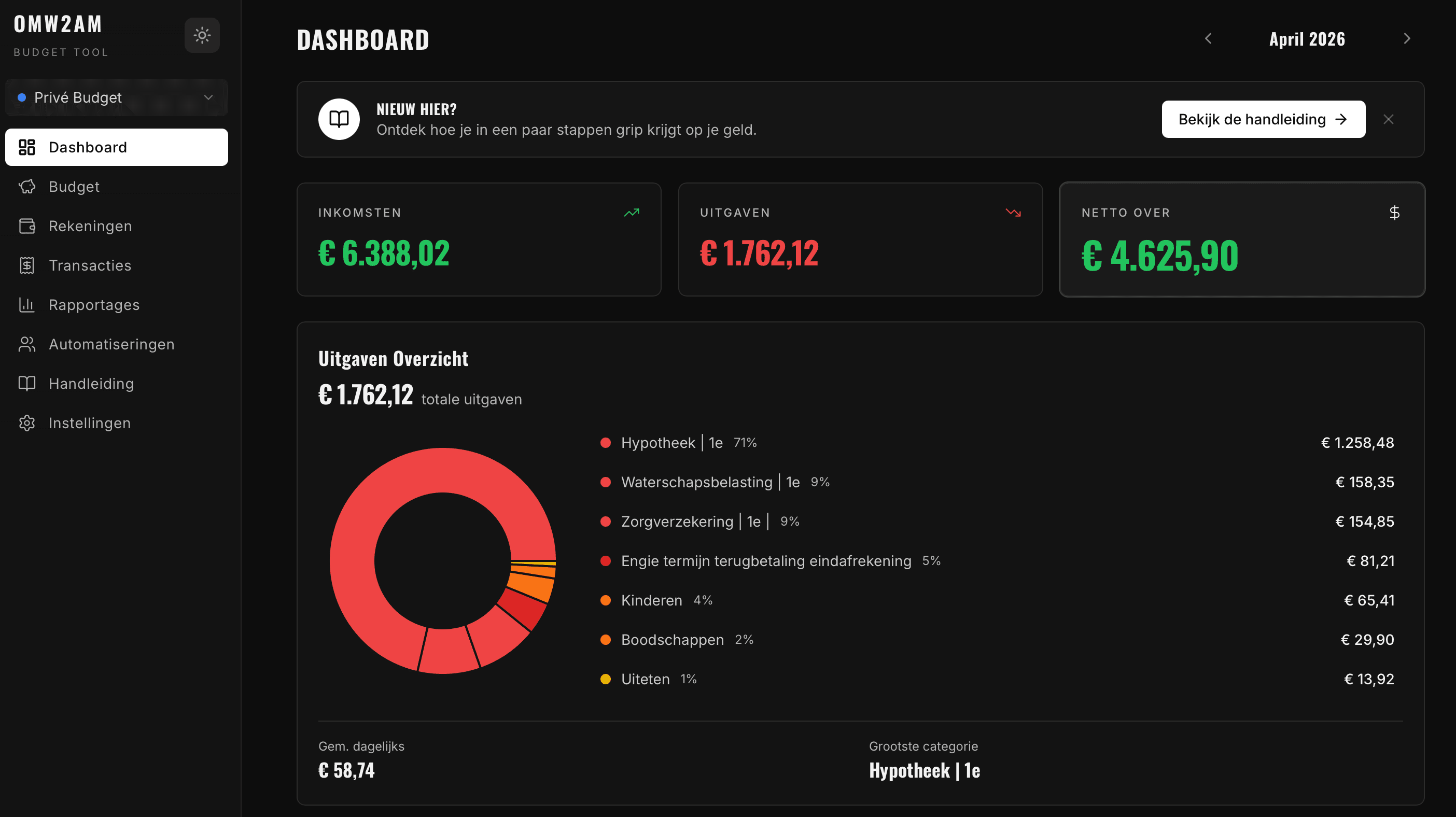Dismiss the NIEUW HIER banner
The image size is (1456, 817).
1389,119
